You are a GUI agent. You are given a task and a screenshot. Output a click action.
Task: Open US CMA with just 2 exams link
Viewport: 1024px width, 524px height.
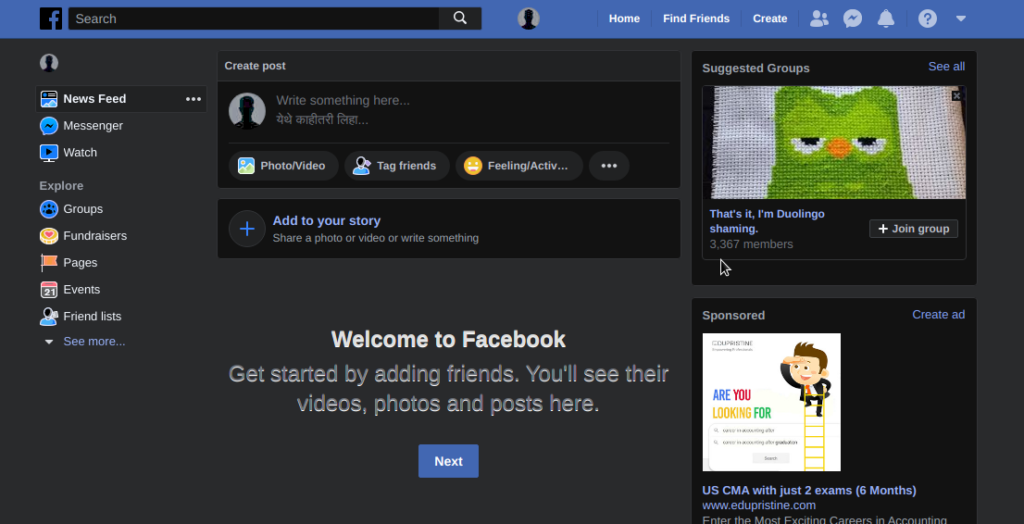(x=809, y=490)
